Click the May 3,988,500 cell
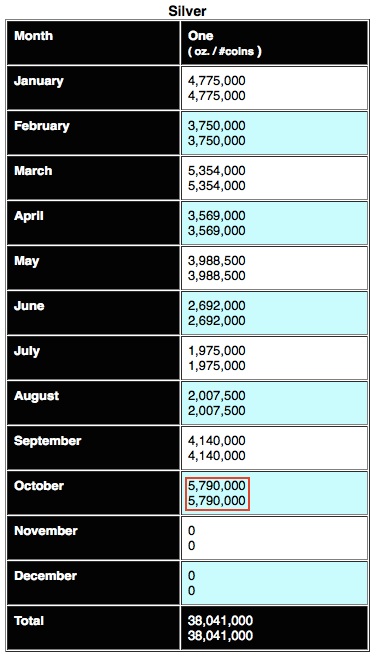The width and height of the screenshot is (376, 657). [274, 268]
